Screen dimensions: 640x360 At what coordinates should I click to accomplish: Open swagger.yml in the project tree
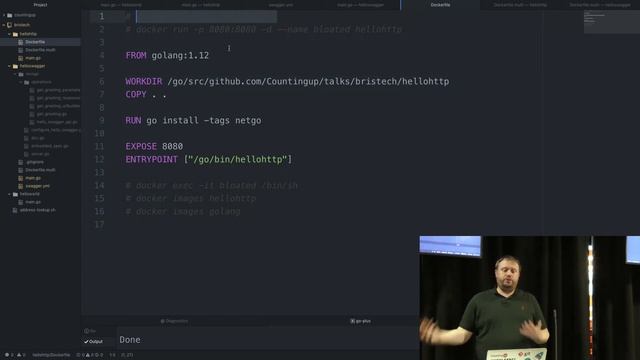[x=38, y=186]
